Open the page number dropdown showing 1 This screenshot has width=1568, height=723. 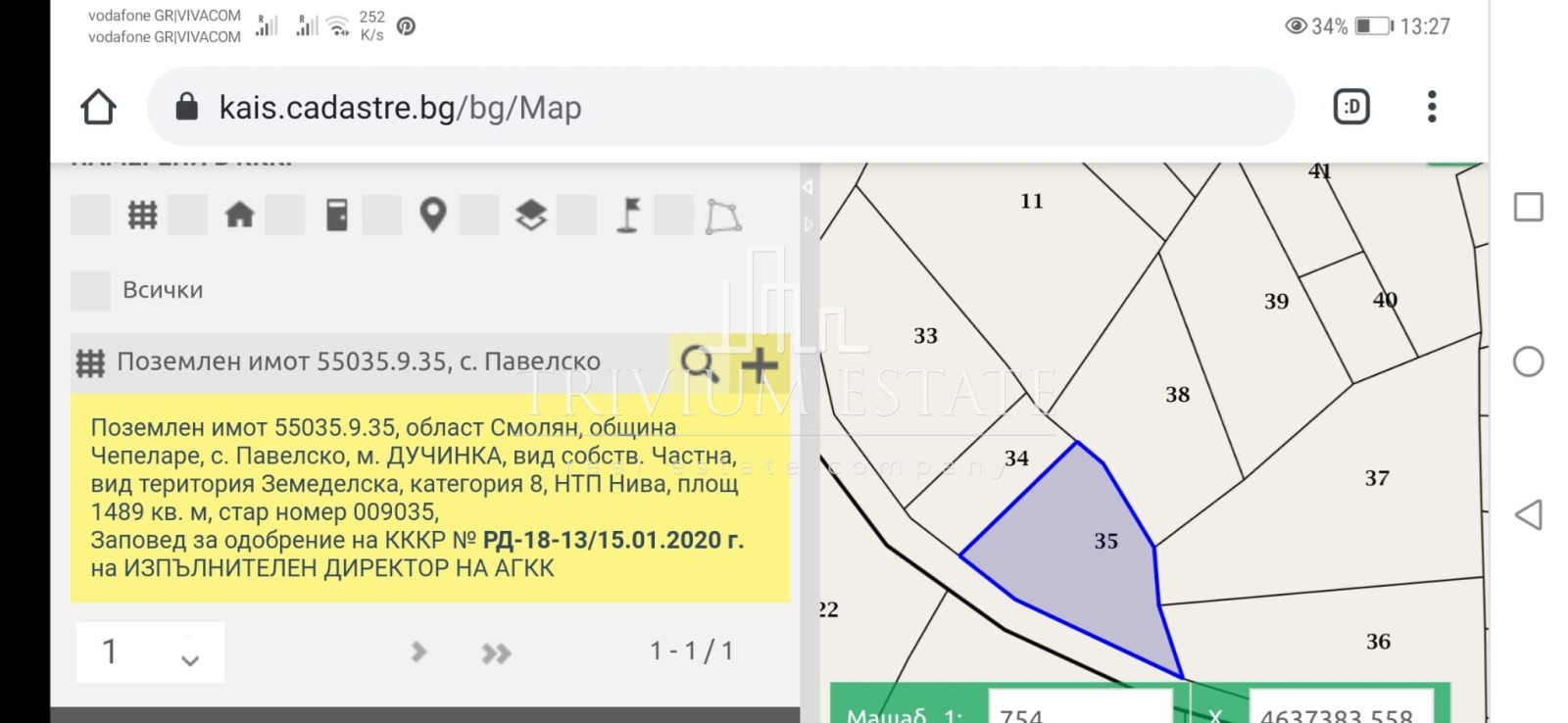point(150,652)
